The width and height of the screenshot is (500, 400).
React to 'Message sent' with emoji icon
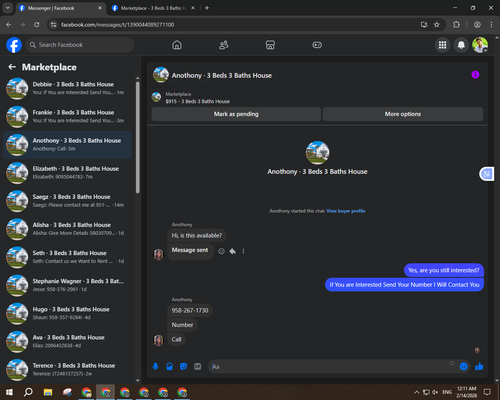click(221, 251)
